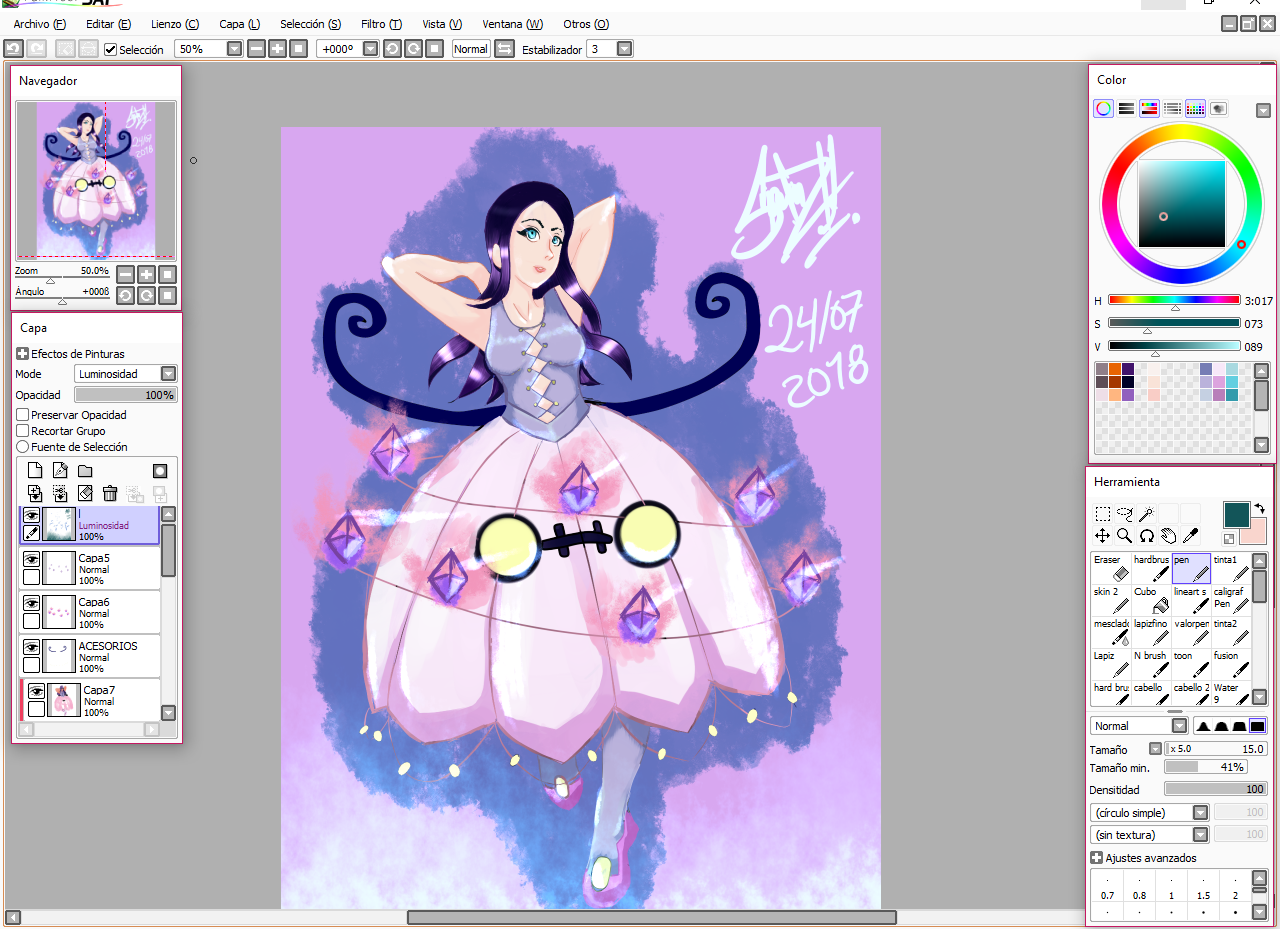This screenshot has height=929, width=1280.
Task: Select the Lasso tool
Action: pyautogui.click(x=1124, y=514)
